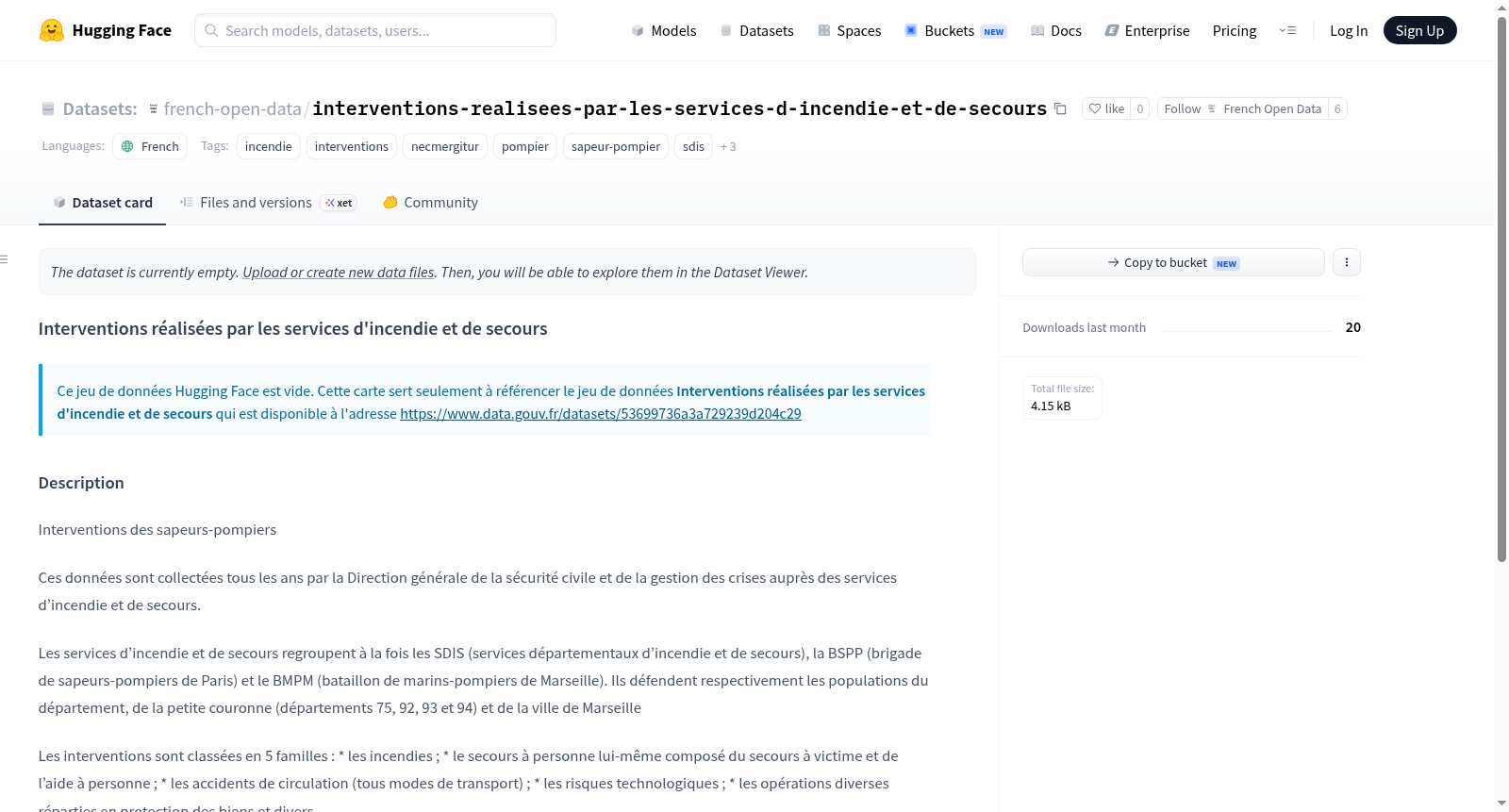Screen dimensions: 1509x812
Task: Open the Enterprise page
Action: [1147, 30]
